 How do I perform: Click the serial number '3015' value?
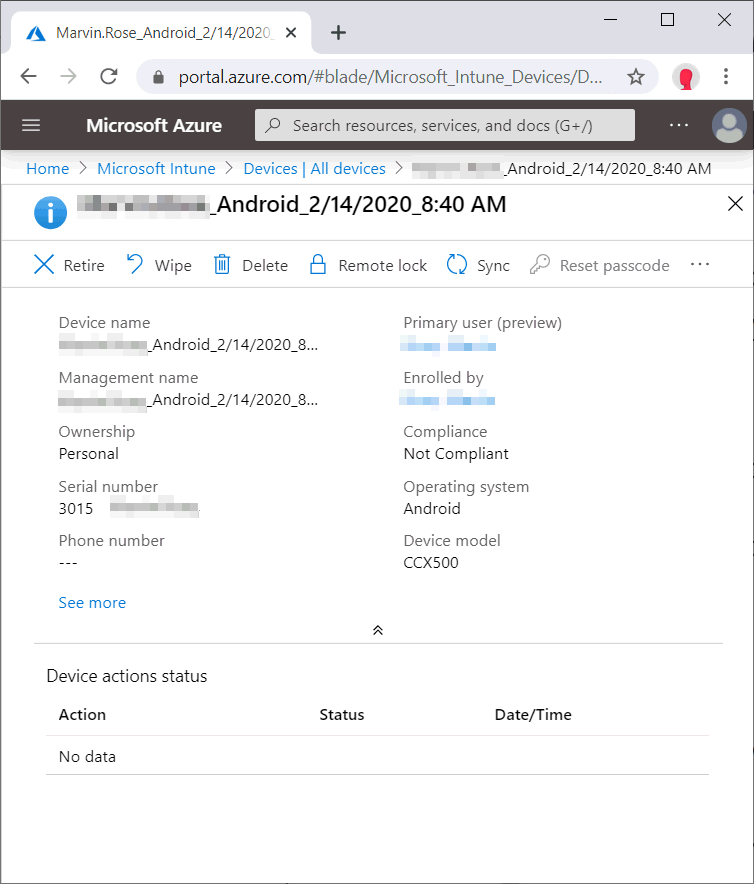tap(76, 509)
